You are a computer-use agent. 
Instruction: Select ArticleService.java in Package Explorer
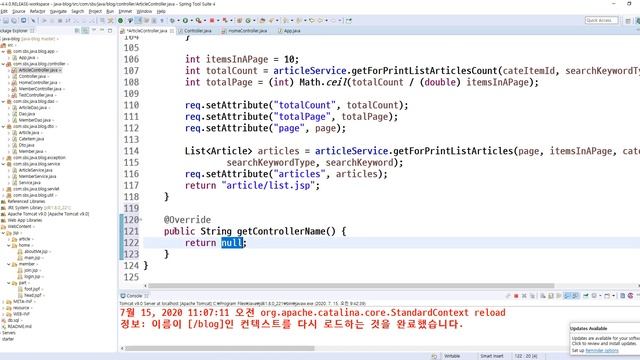point(36,170)
